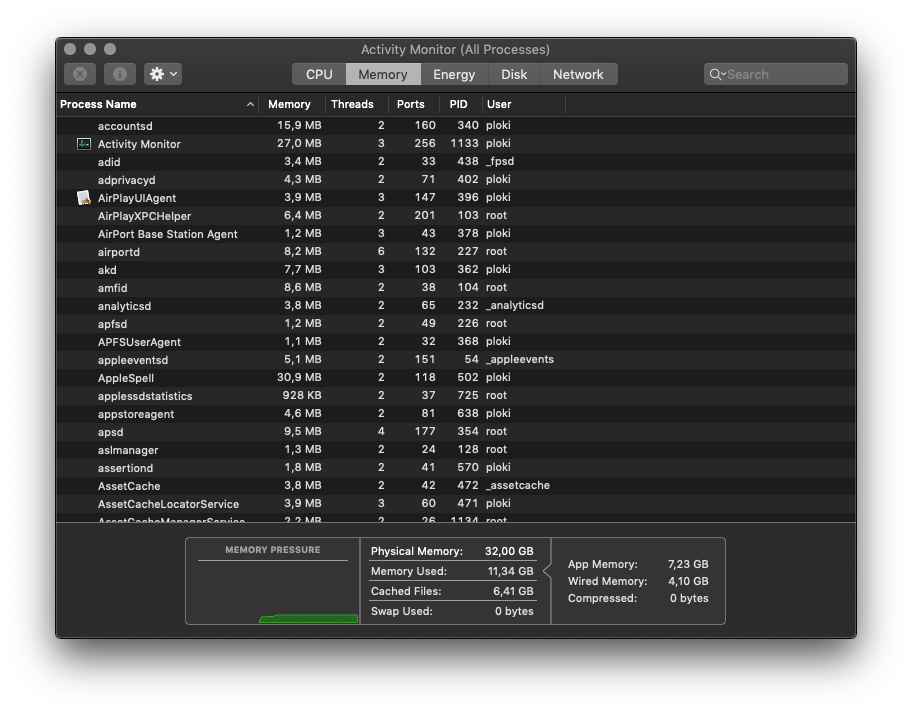Click the search magnifier icon
Image resolution: width=912 pixels, height=712 pixels.
point(716,74)
